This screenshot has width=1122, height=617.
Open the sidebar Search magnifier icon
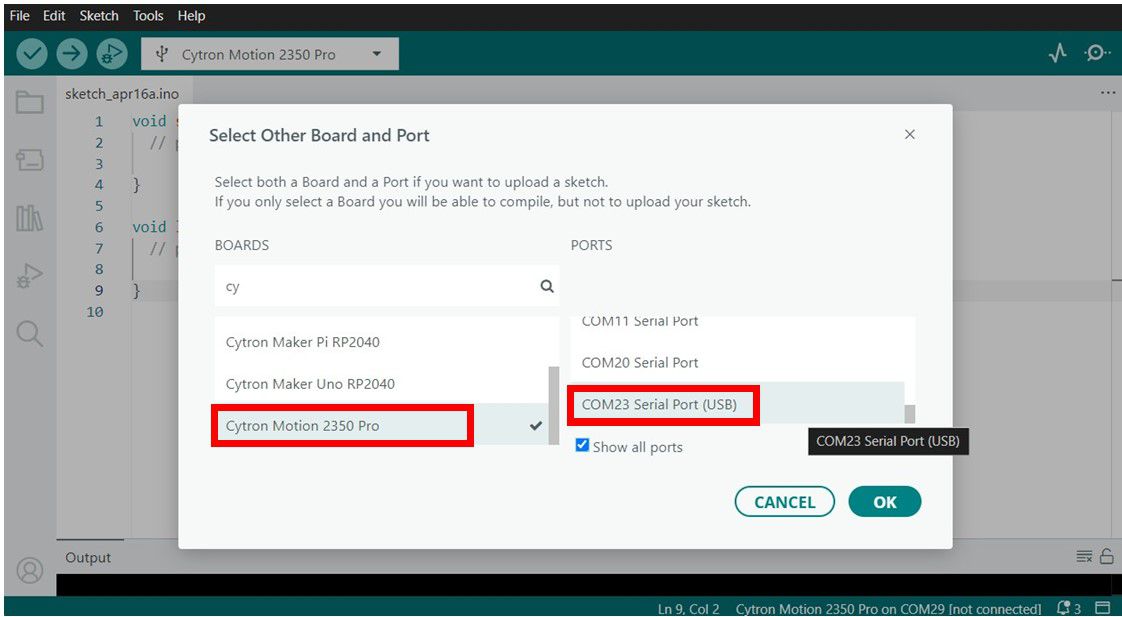point(30,333)
